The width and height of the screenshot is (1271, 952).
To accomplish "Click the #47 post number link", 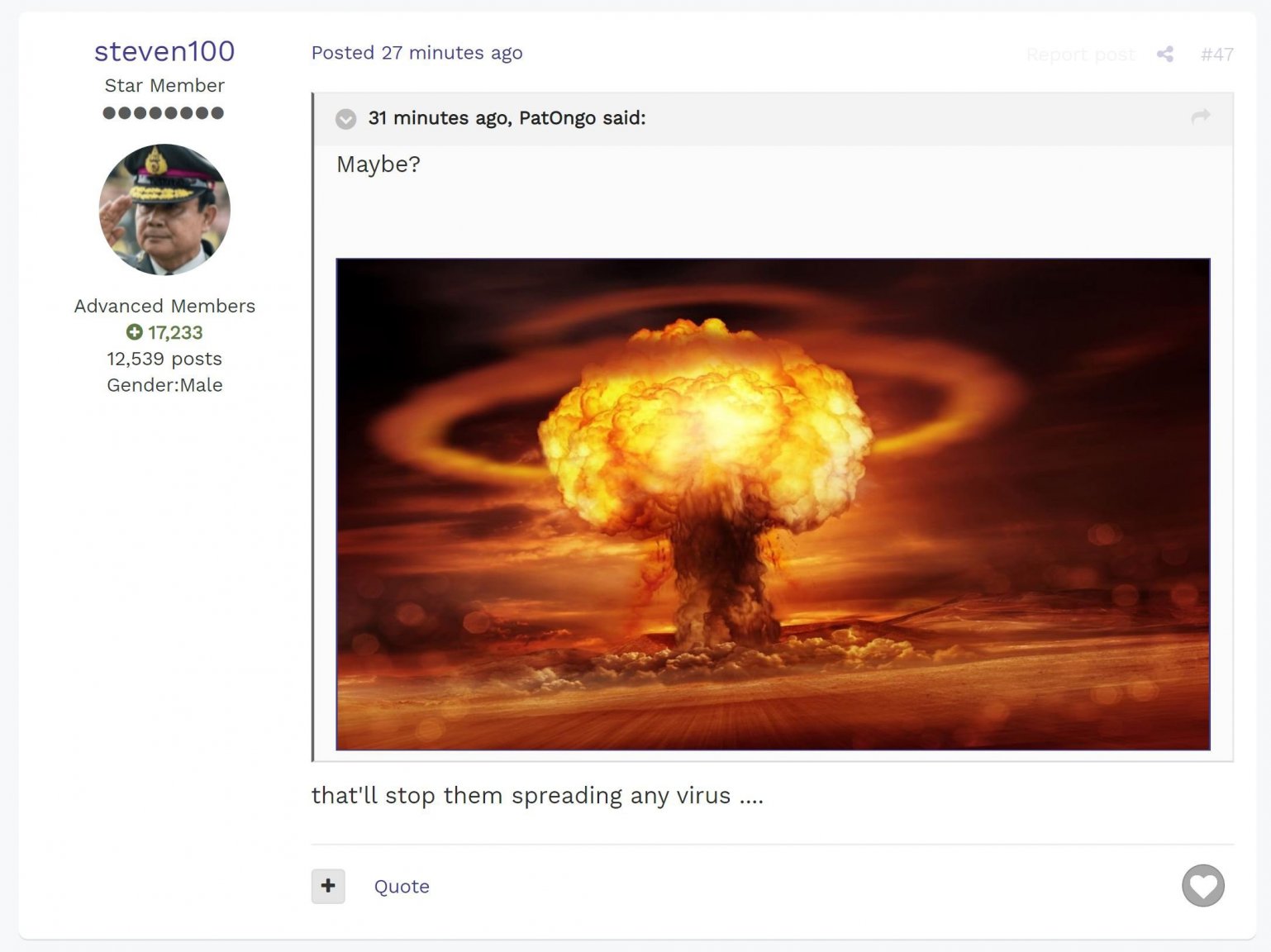I will [x=1216, y=54].
